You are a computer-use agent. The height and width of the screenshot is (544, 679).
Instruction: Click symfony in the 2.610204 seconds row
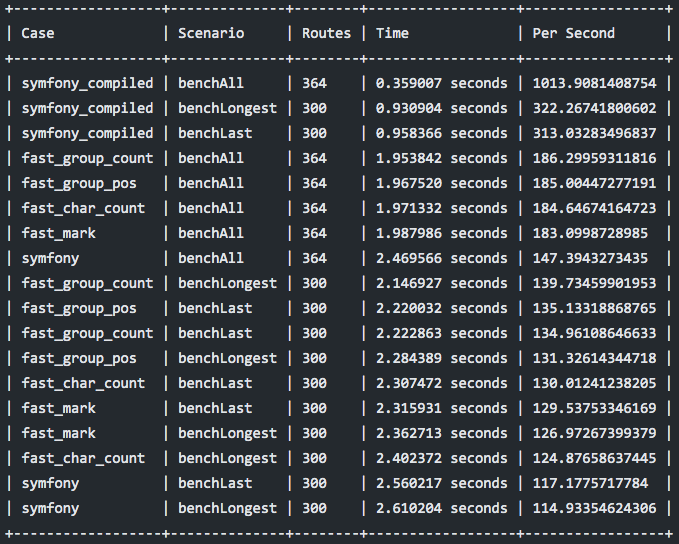tap(50, 508)
